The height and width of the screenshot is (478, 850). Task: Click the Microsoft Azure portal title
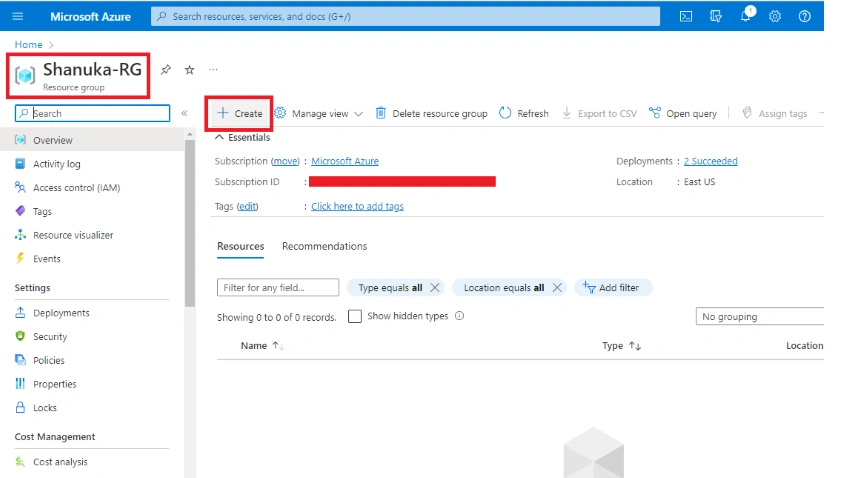(x=91, y=16)
